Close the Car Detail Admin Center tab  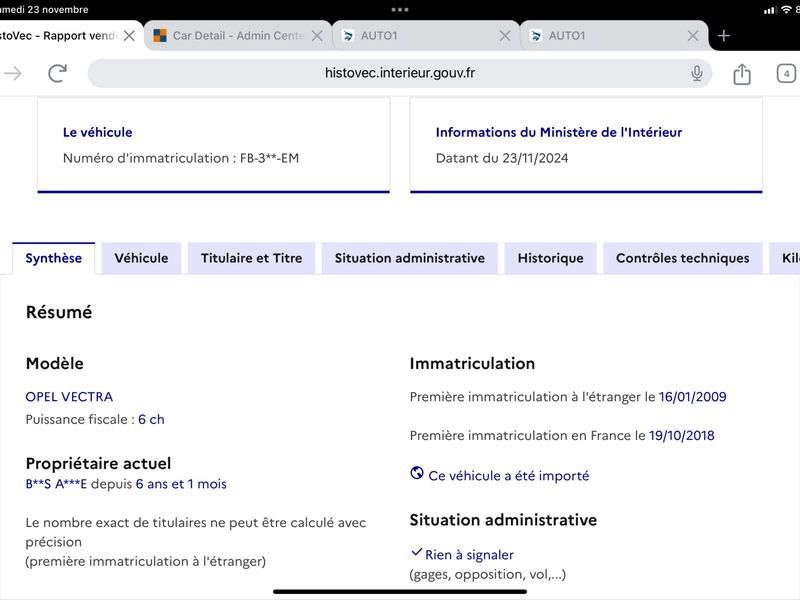tap(317, 36)
